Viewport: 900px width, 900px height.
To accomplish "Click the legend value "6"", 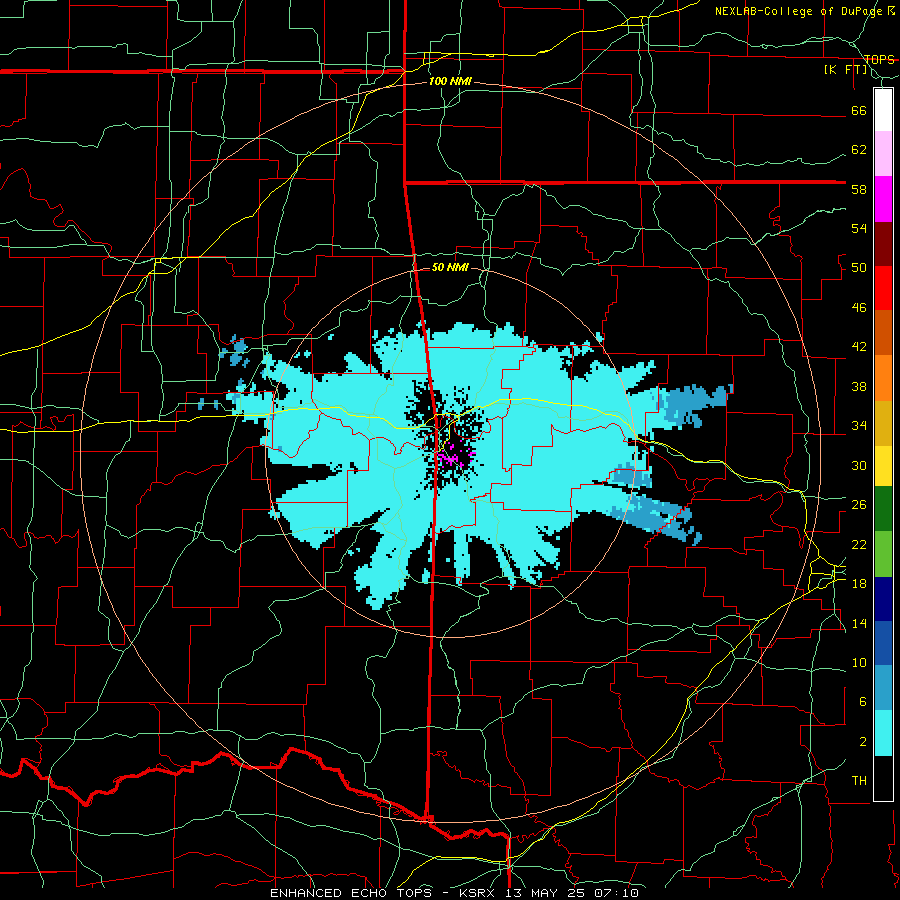I will tap(862, 702).
